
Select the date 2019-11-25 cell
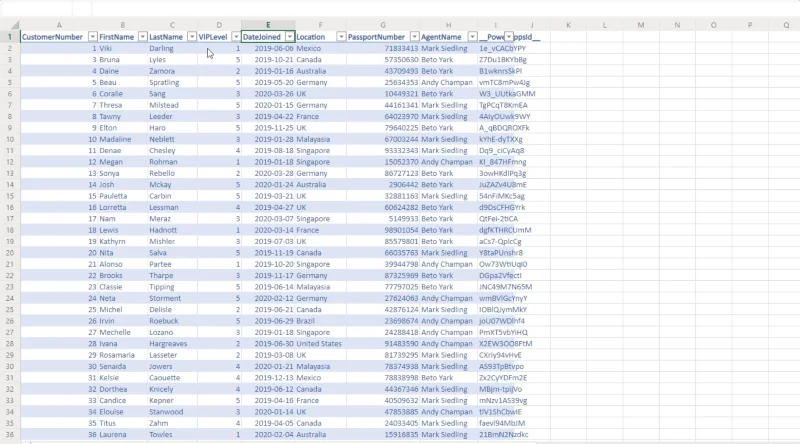coord(268,128)
